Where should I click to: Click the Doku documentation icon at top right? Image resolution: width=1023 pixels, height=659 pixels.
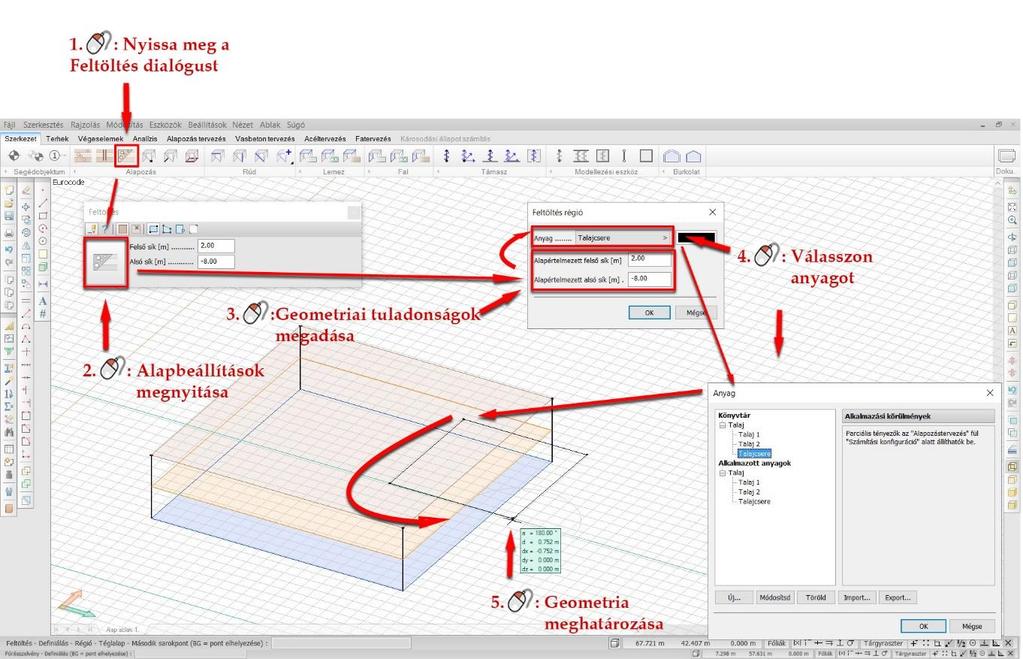click(1007, 156)
